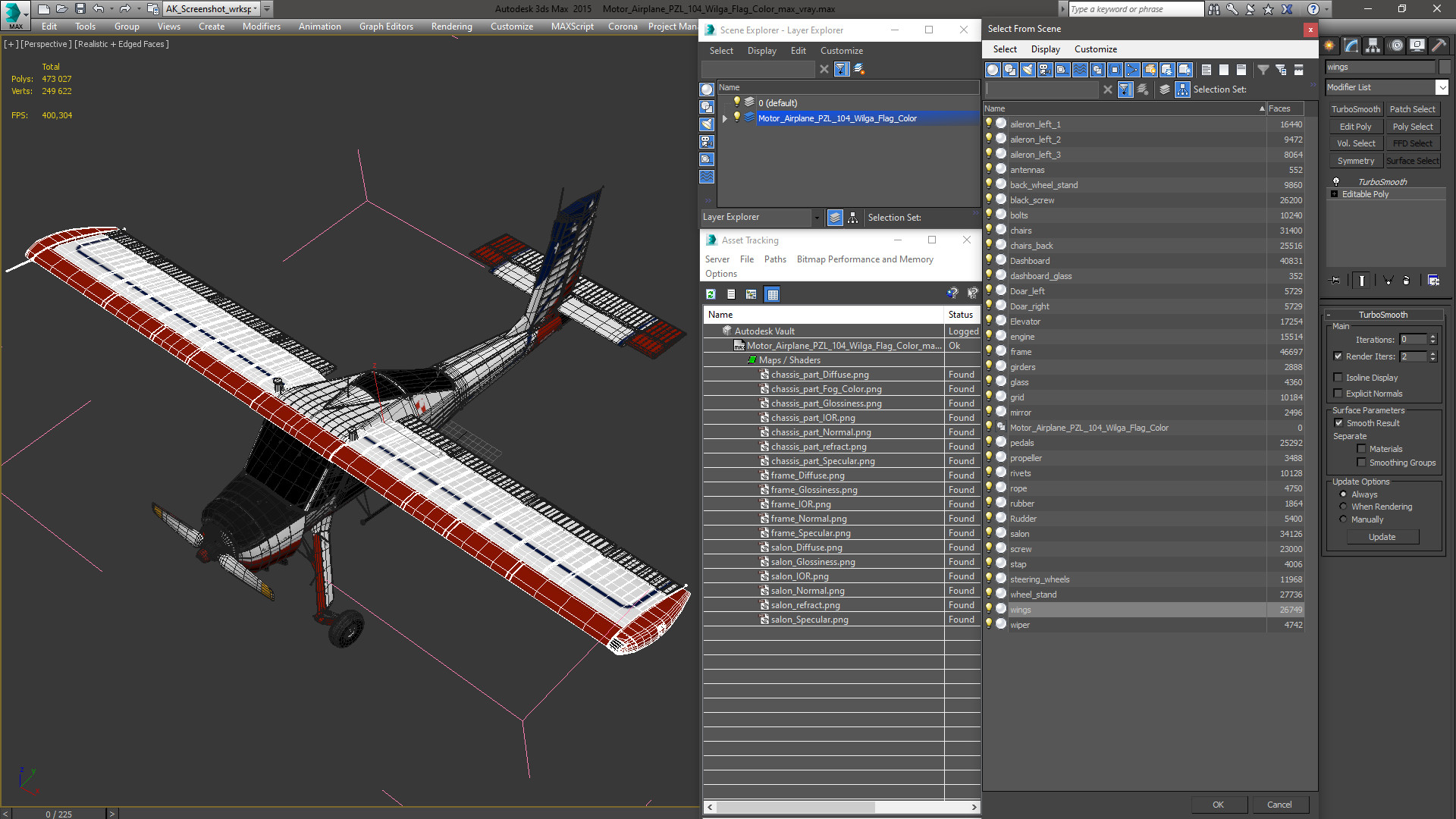This screenshot has width=1456, height=819.
Task: Click Iterations spinner arrows
Action: pos(1432,340)
